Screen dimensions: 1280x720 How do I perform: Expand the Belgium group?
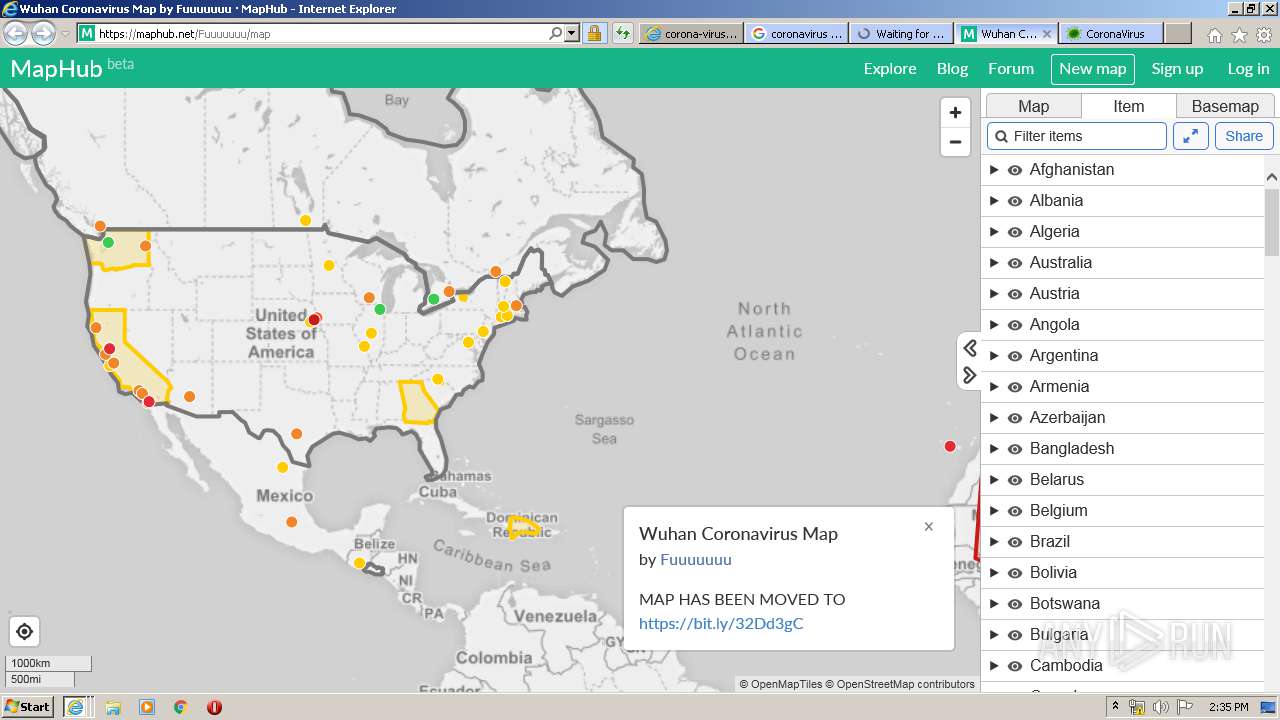pos(993,511)
